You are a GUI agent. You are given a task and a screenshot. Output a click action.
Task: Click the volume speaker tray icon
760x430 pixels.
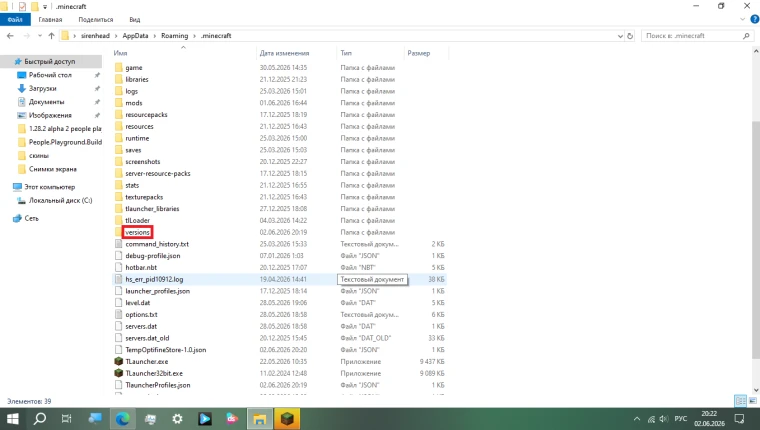[x=664, y=419]
